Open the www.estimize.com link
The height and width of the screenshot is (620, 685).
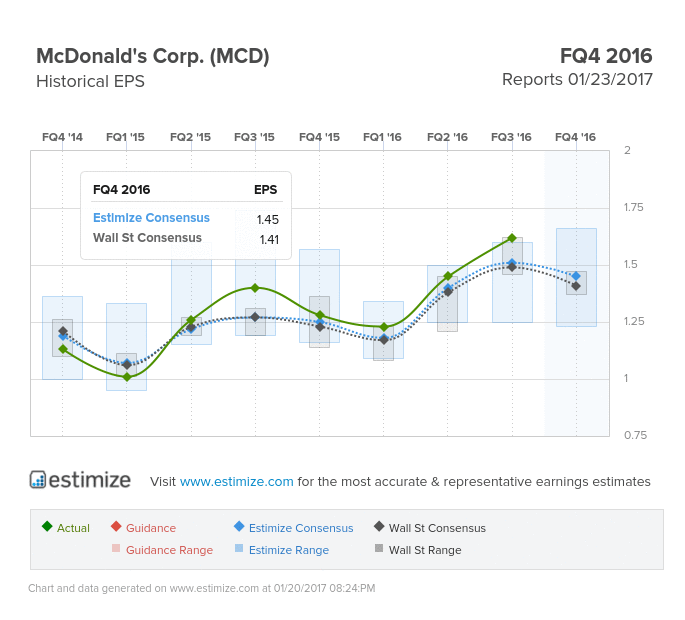coord(237,481)
